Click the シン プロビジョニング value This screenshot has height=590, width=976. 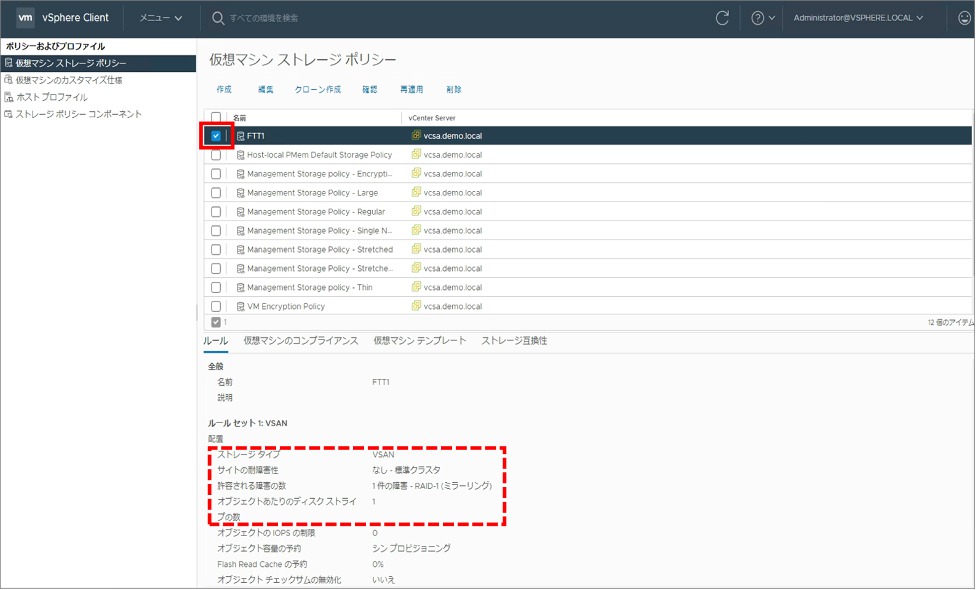(411, 549)
